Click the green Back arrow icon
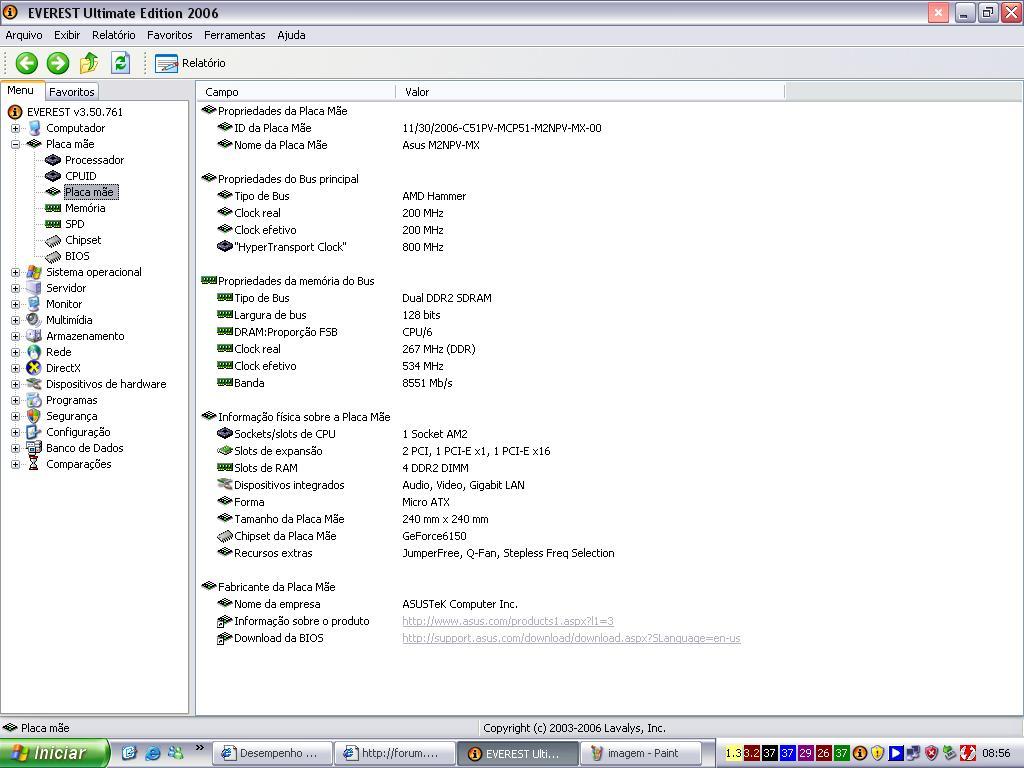This screenshot has height=768, width=1024. click(x=27, y=63)
